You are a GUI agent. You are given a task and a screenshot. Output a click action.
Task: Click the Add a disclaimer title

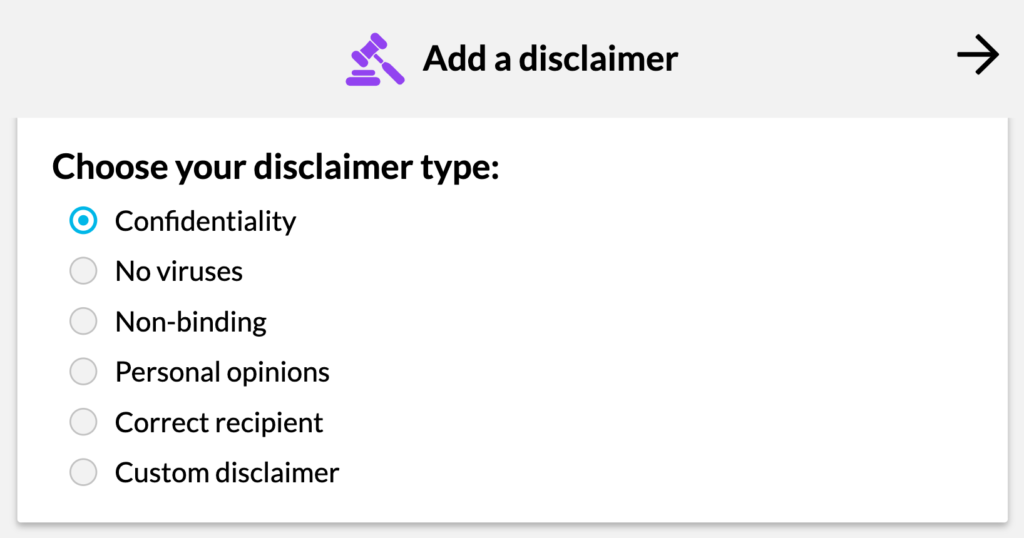(x=551, y=59)
